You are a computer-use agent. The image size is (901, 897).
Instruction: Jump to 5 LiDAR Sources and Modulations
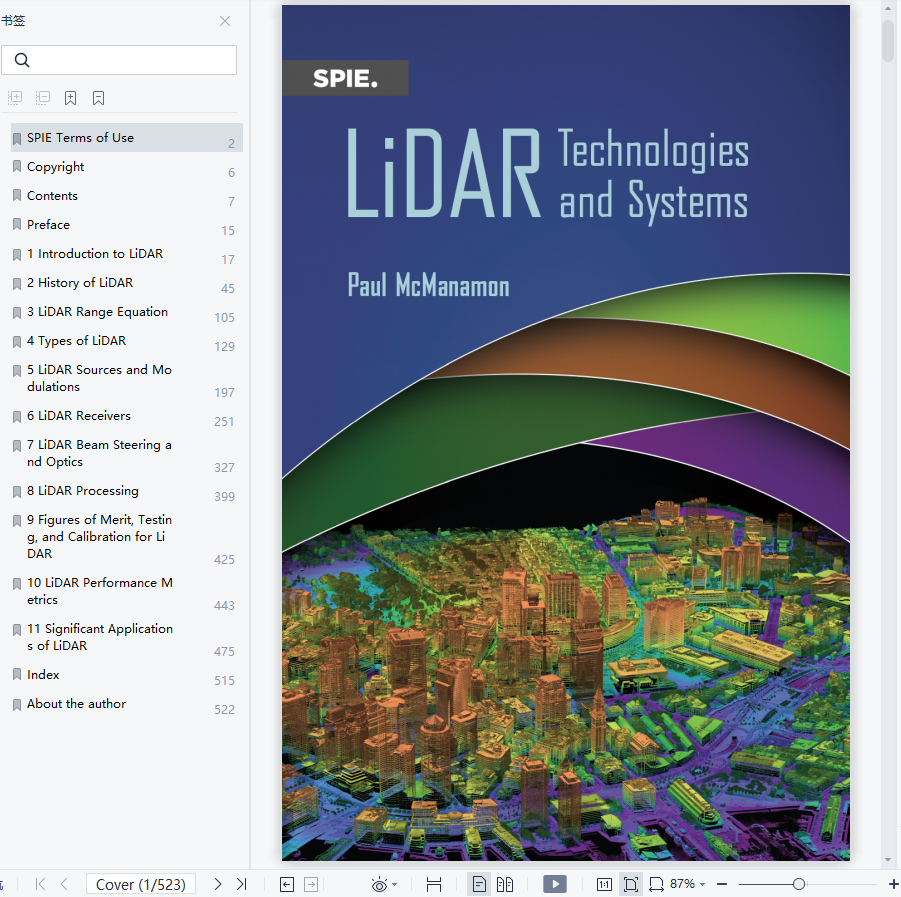(x=127, y=379)
